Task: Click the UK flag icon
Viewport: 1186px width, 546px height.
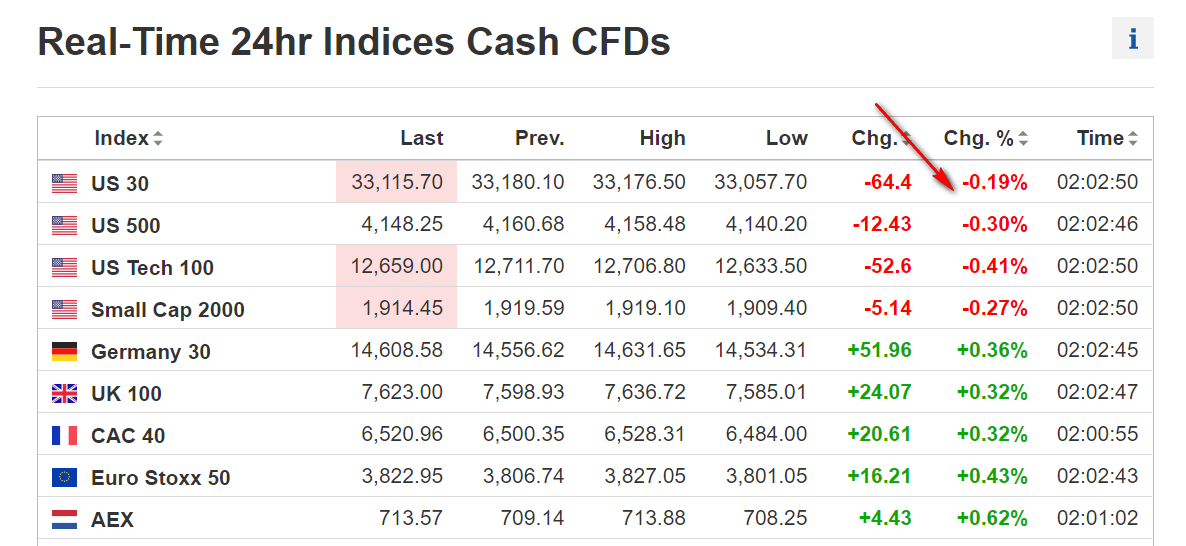Action: click(65, 393)
